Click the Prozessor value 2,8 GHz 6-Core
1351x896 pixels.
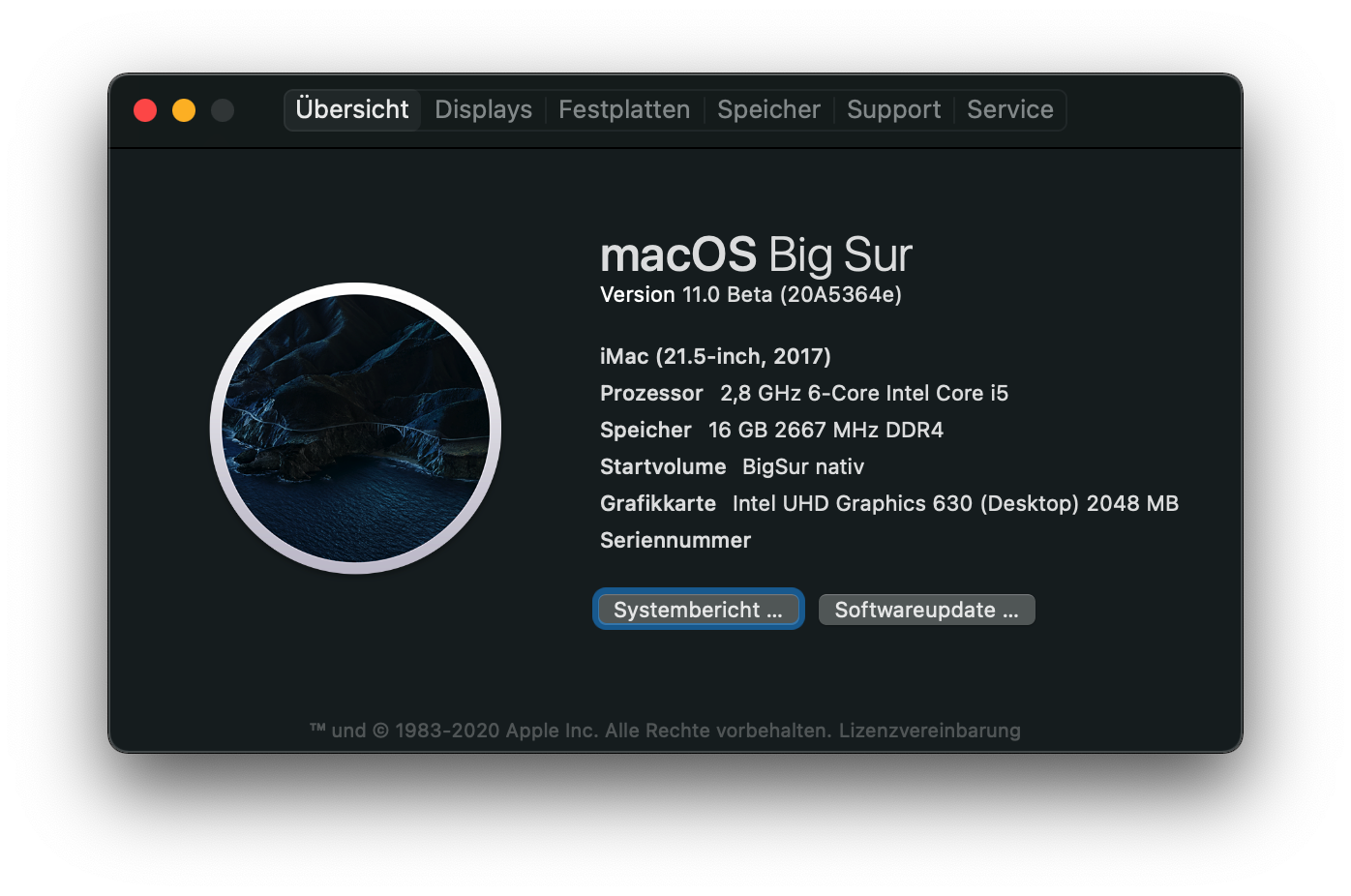[864, 393]
